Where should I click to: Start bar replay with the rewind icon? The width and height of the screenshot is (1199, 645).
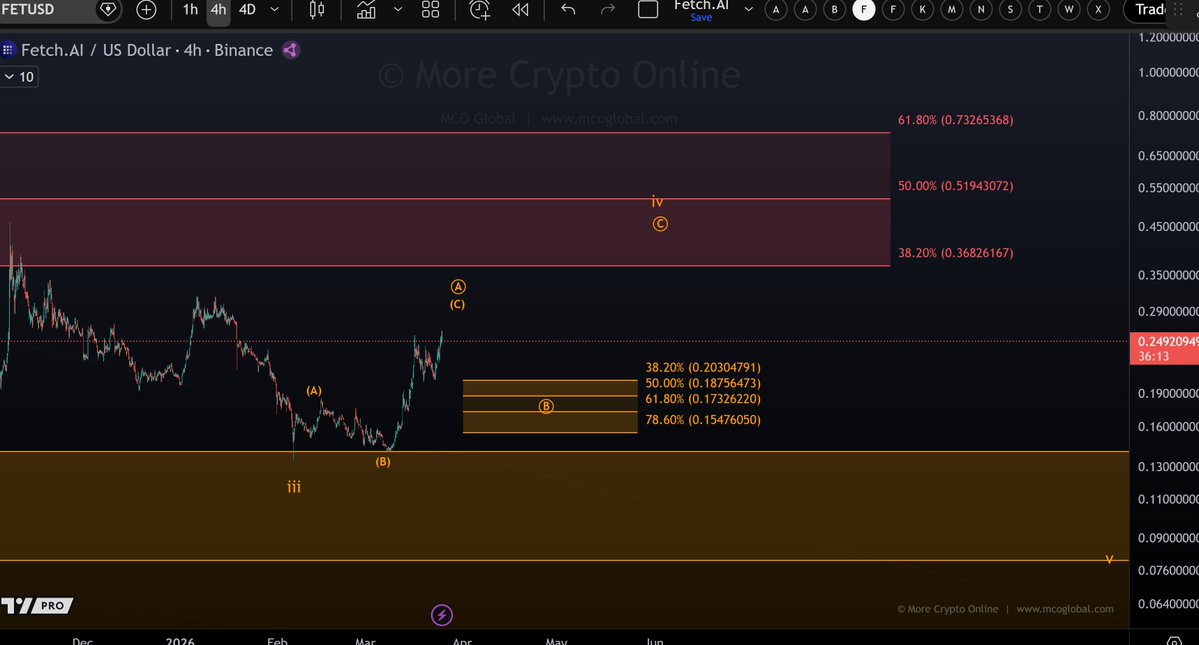[x=519, y=10]
